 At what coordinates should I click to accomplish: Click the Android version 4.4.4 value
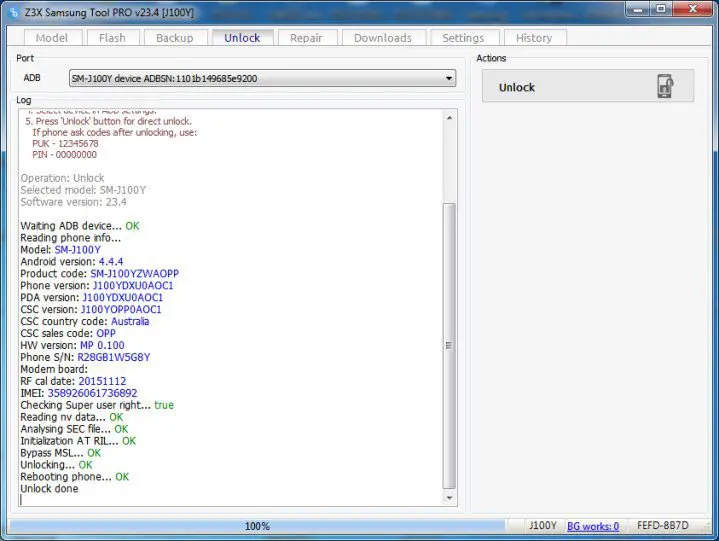point(111,262)
